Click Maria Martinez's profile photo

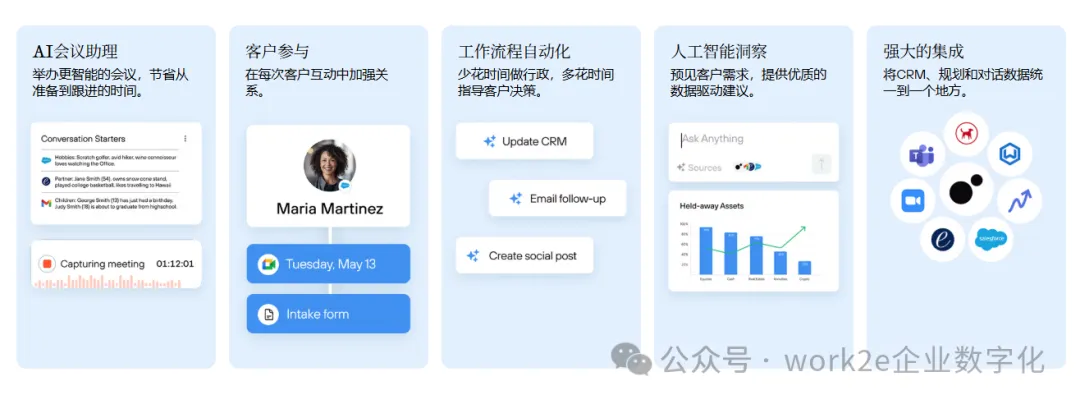click(329, 165)
